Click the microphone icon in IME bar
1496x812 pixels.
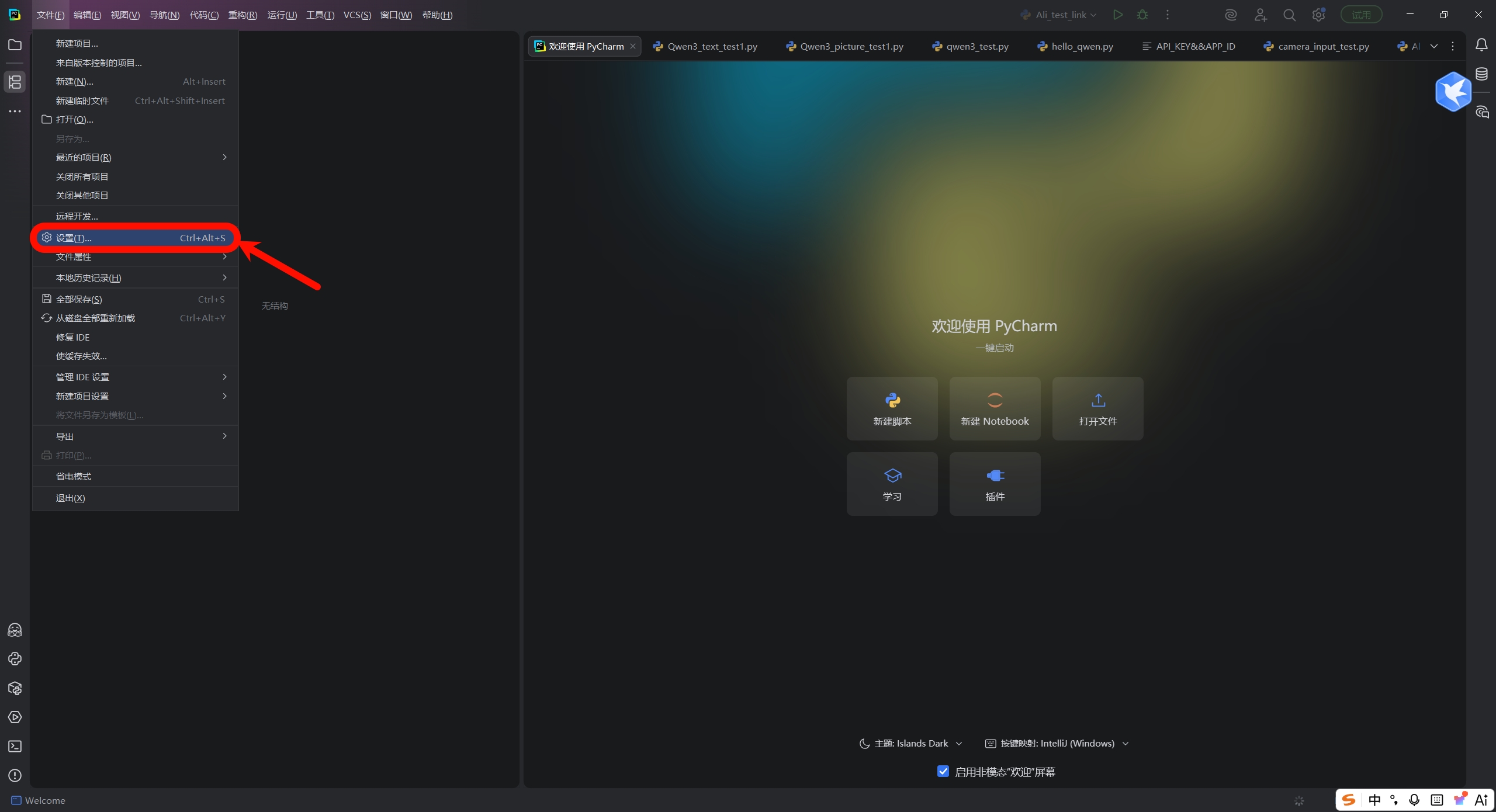coord(1414,800)
